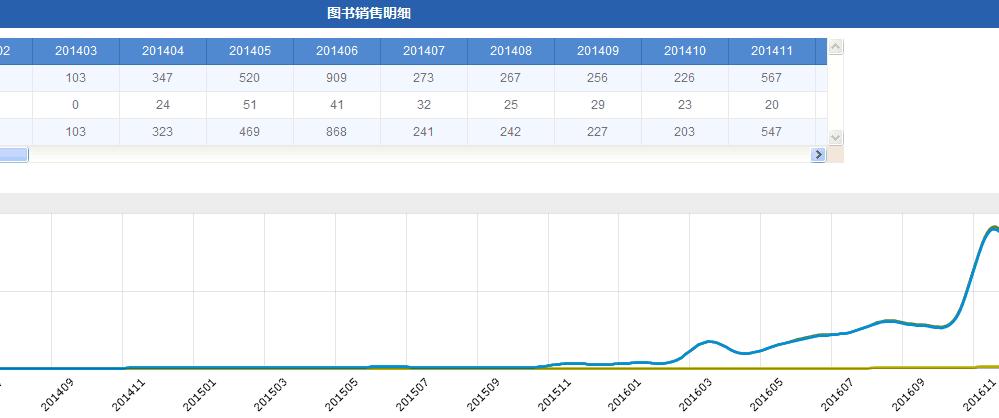The height and width of the screenshot is (418, 999).
Task: Click the table's vertical scrollbar down arrow
Action: click(x=836, y=138)
